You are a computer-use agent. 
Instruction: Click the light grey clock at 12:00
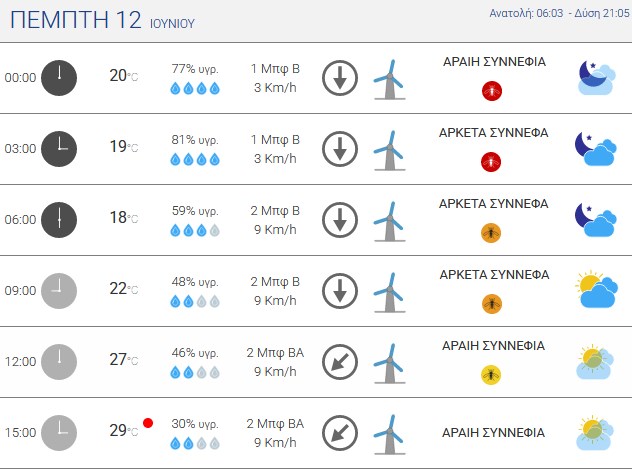click(x=59, y=362)
